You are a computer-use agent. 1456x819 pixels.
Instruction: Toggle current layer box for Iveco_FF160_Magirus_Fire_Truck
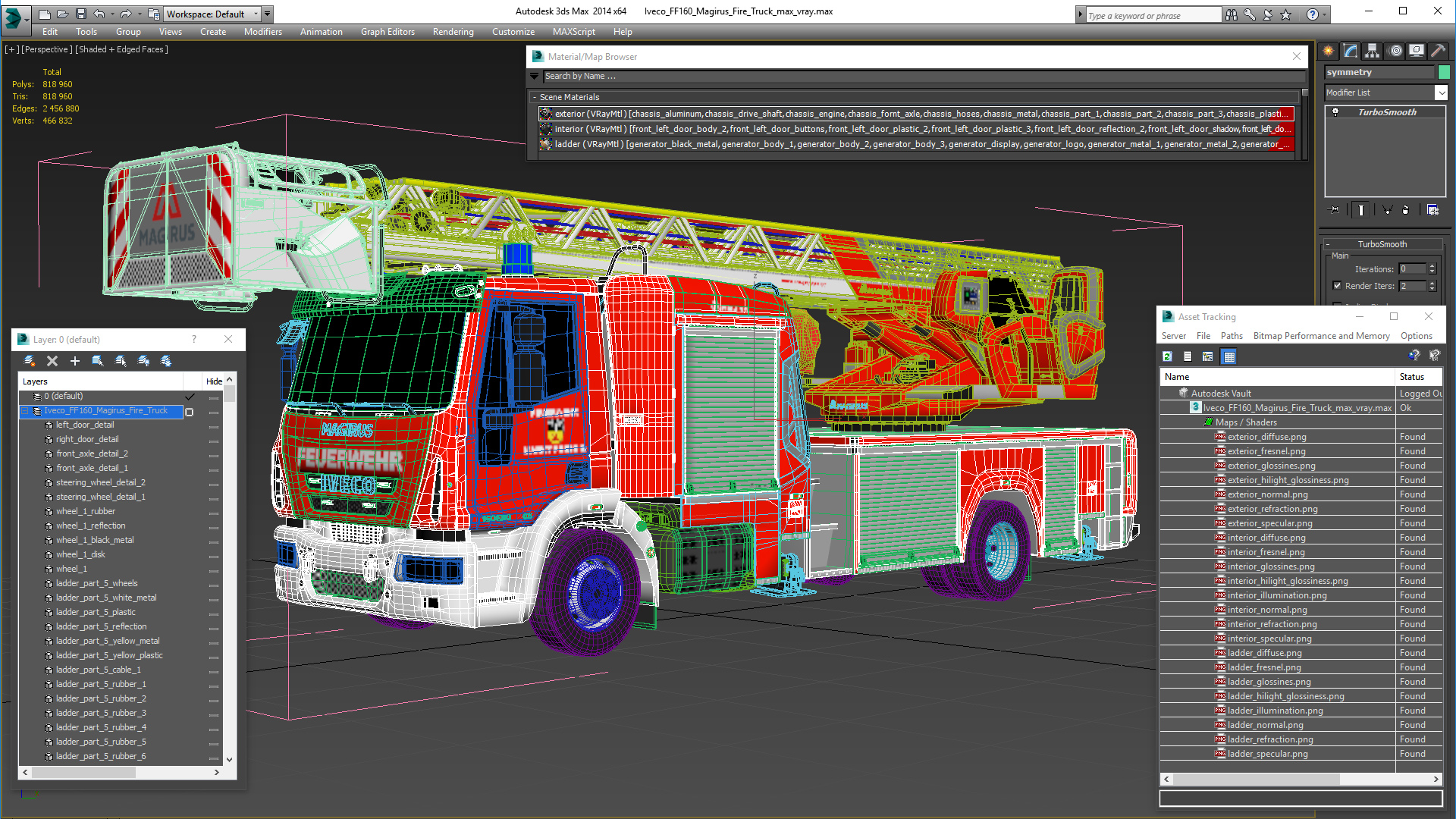[x=190, y=412]
